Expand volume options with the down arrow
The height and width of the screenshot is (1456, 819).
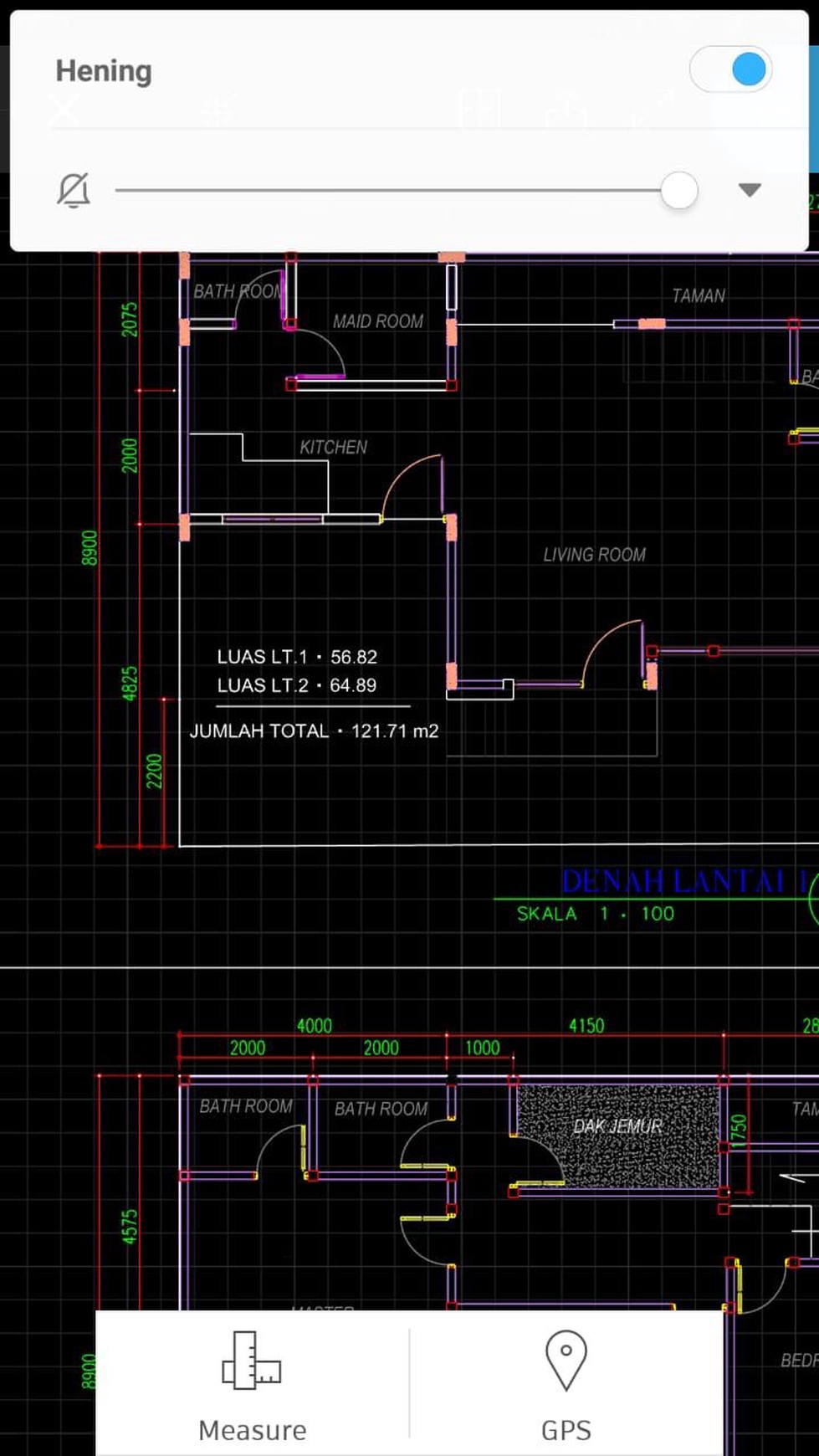pos(750,190)
